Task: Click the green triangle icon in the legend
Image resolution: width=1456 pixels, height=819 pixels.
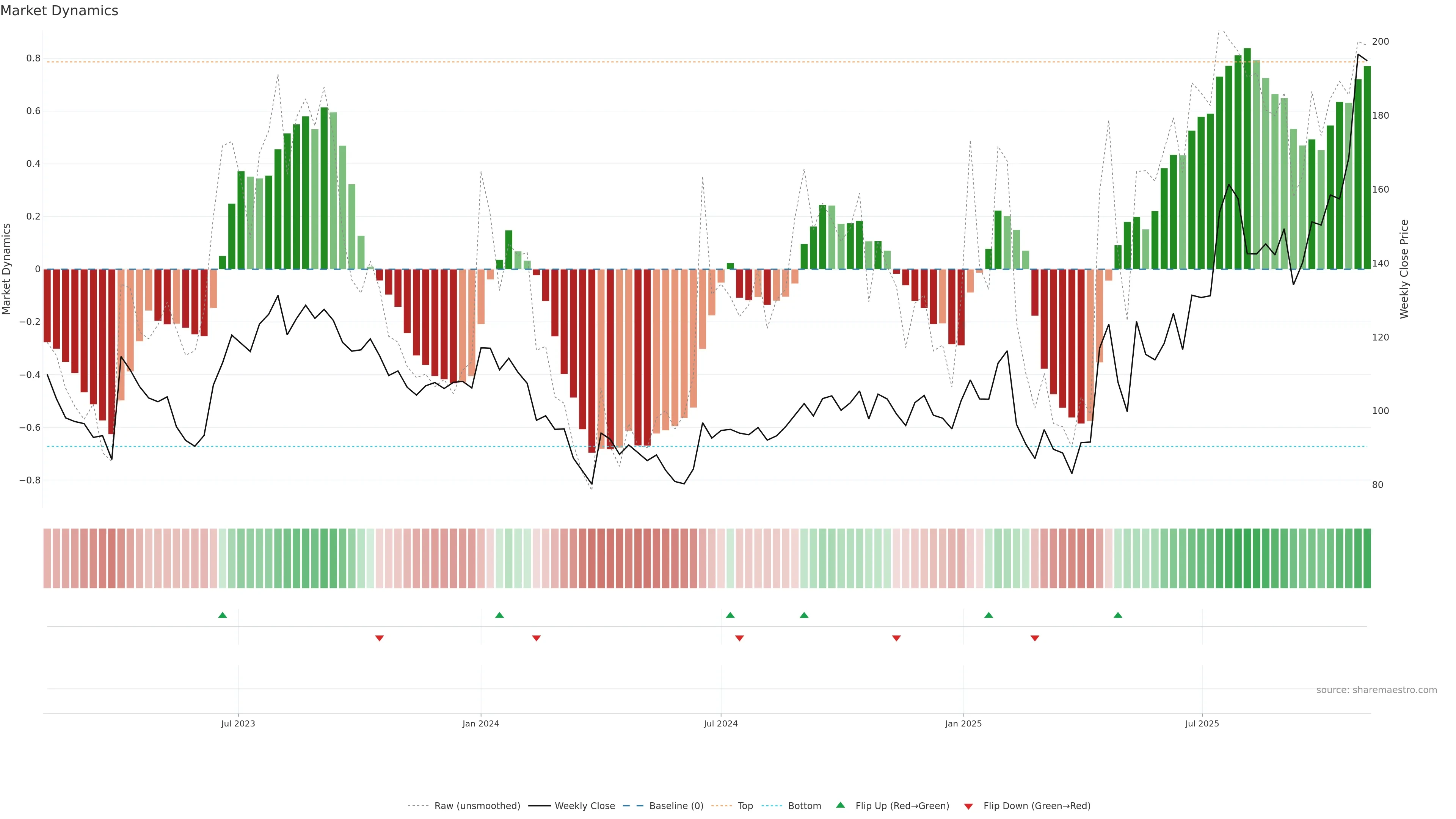Action: coord(840,805)
